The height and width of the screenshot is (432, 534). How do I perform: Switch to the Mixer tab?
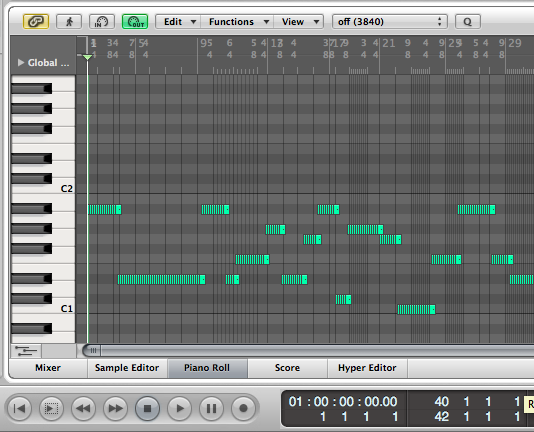click(48, 368)
